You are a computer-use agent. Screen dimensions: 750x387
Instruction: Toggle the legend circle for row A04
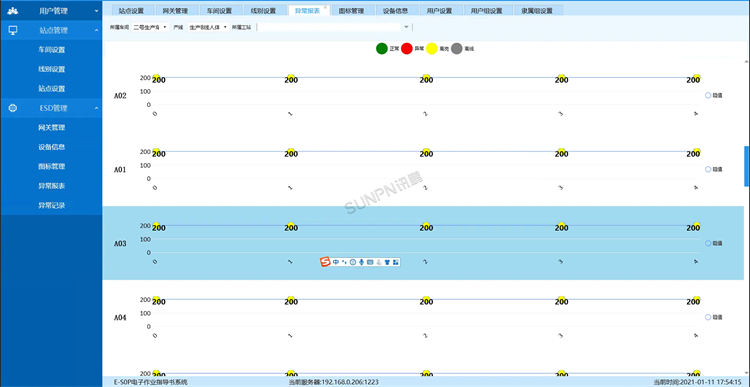(708, 317)
